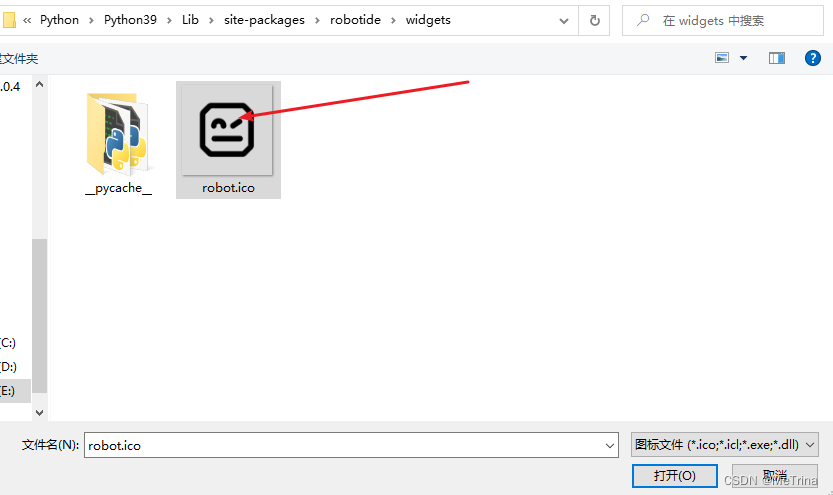
Task: Click the robot.ico file name label
Action: pyautogui.click(x=228, y=188)
